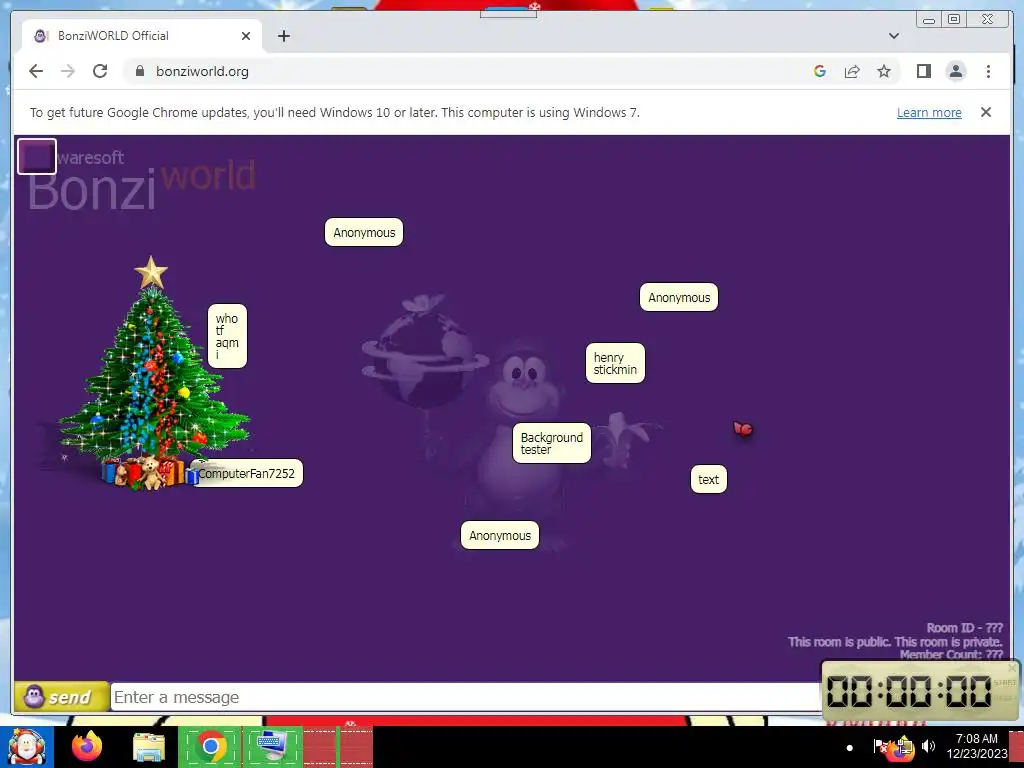This screenshot has width=1024, height=768.
Task: Open the Chrome profile menu
Action: pos(955,71)
